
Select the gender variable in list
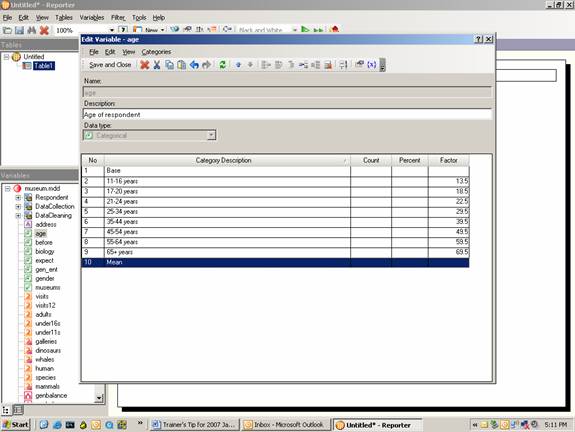(45, 278)
